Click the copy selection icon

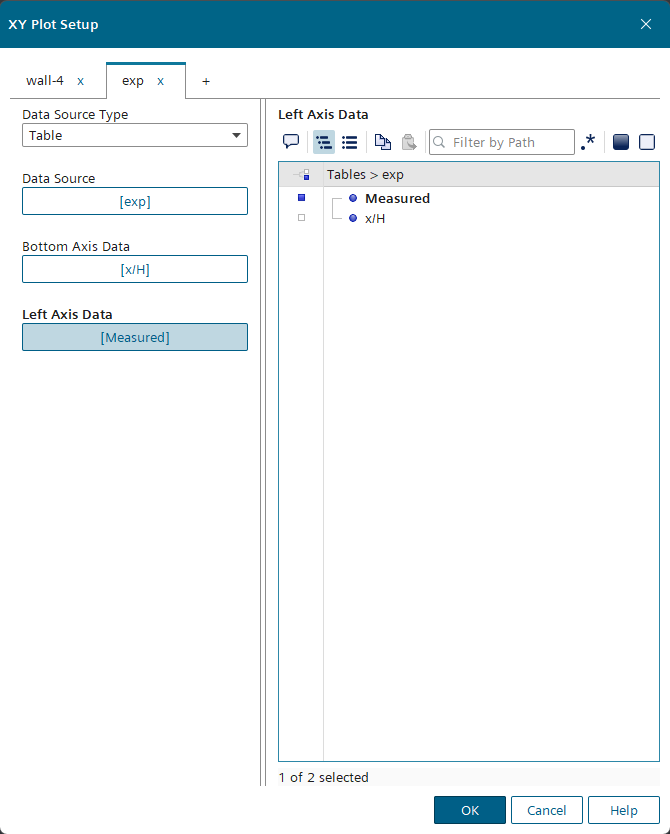pyautogui.click(x=382, y=142)
